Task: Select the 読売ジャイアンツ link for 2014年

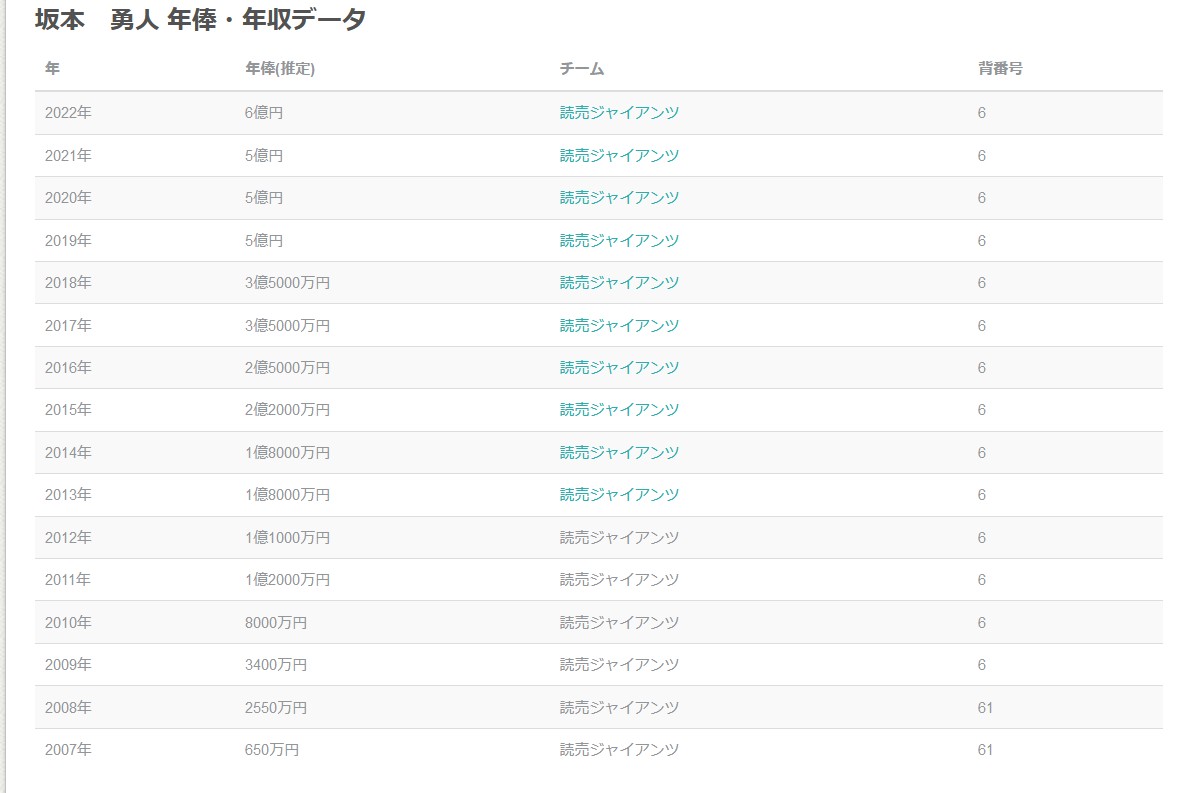Action: click(x=619, y=453)
